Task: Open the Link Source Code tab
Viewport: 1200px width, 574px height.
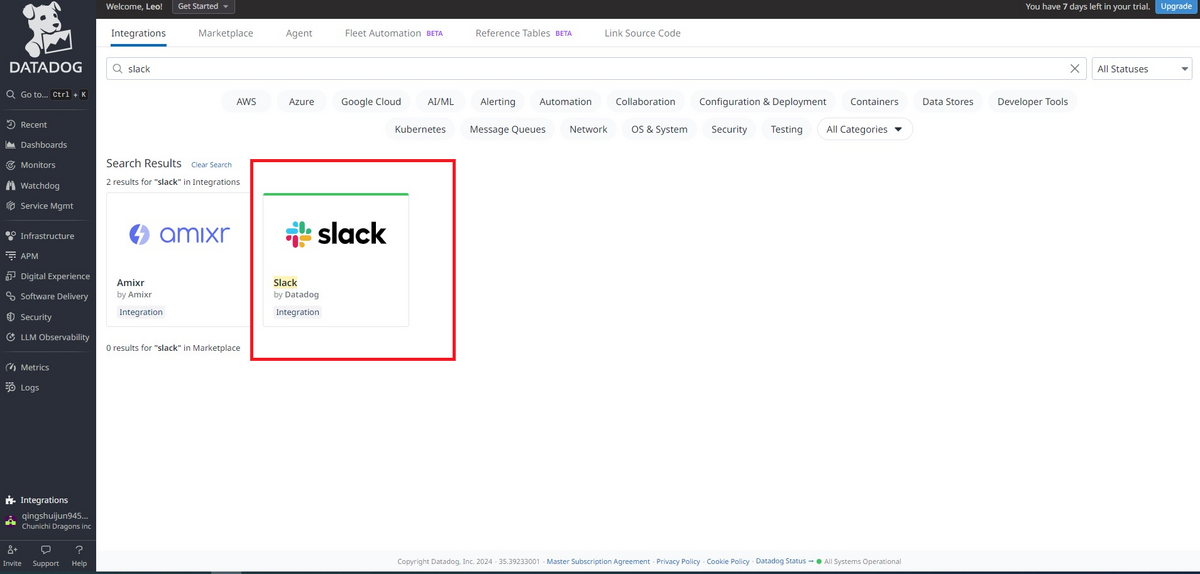Action: (x=643, y=33)
